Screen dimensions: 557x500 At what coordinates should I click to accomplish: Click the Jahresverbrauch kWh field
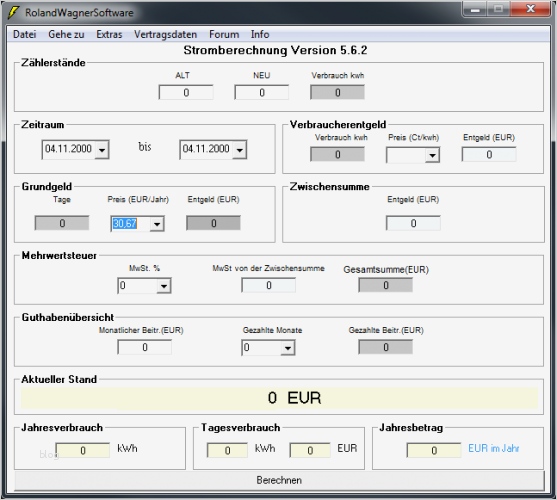click(82, 450)
